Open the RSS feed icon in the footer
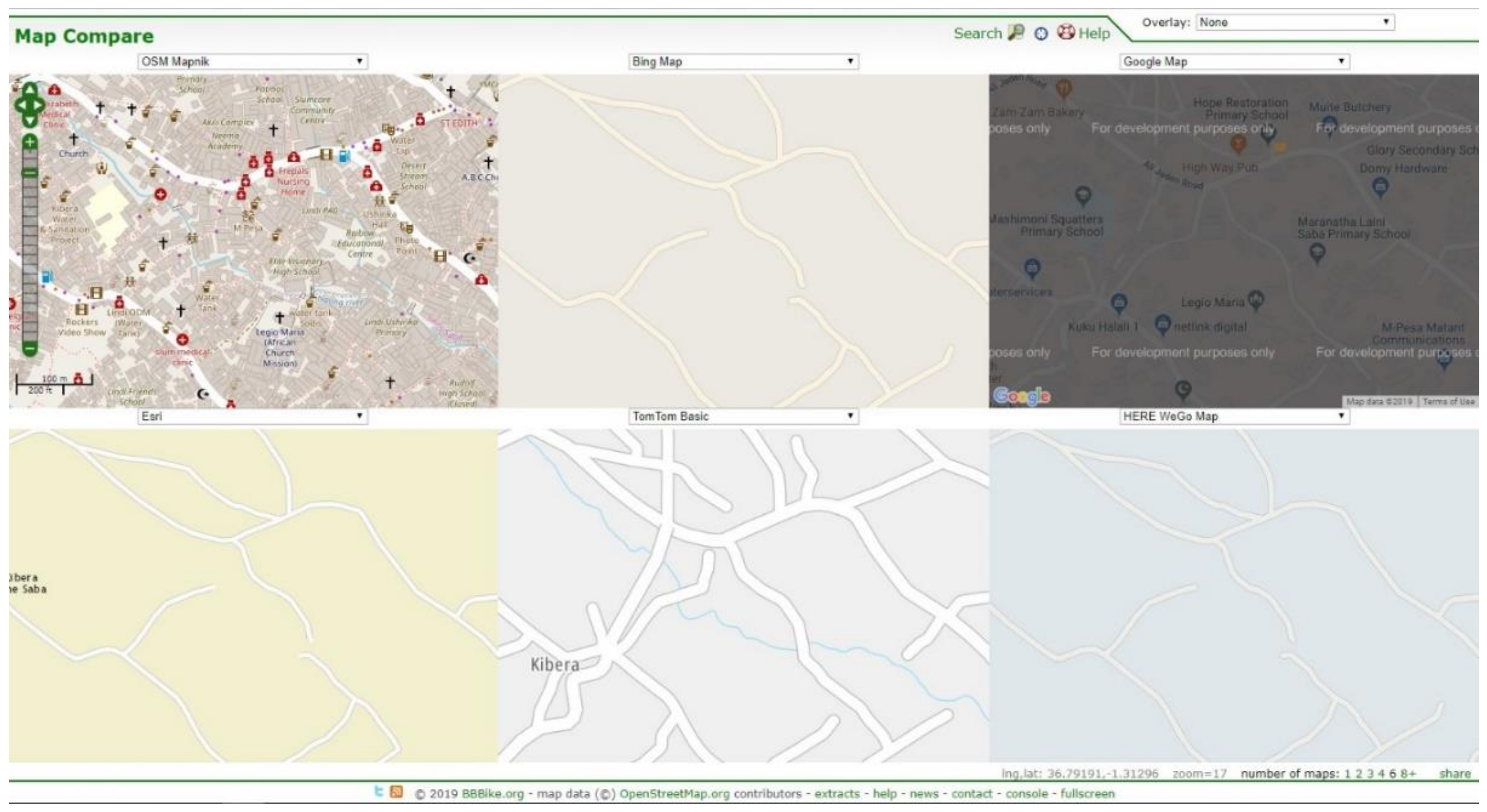Viewport: 1487px width, 812px height. coord(397,792)
